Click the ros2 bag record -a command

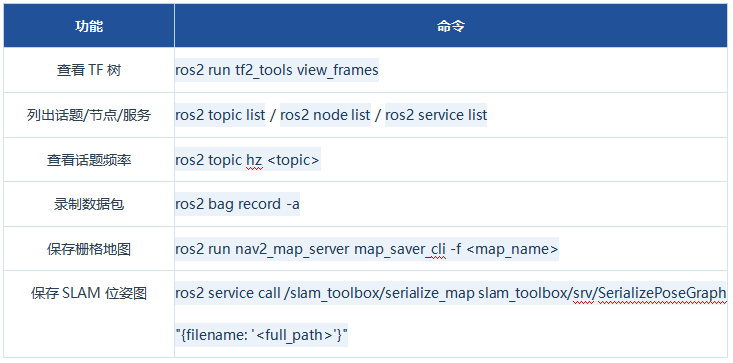pyautogui.click(x=237, y=205)
